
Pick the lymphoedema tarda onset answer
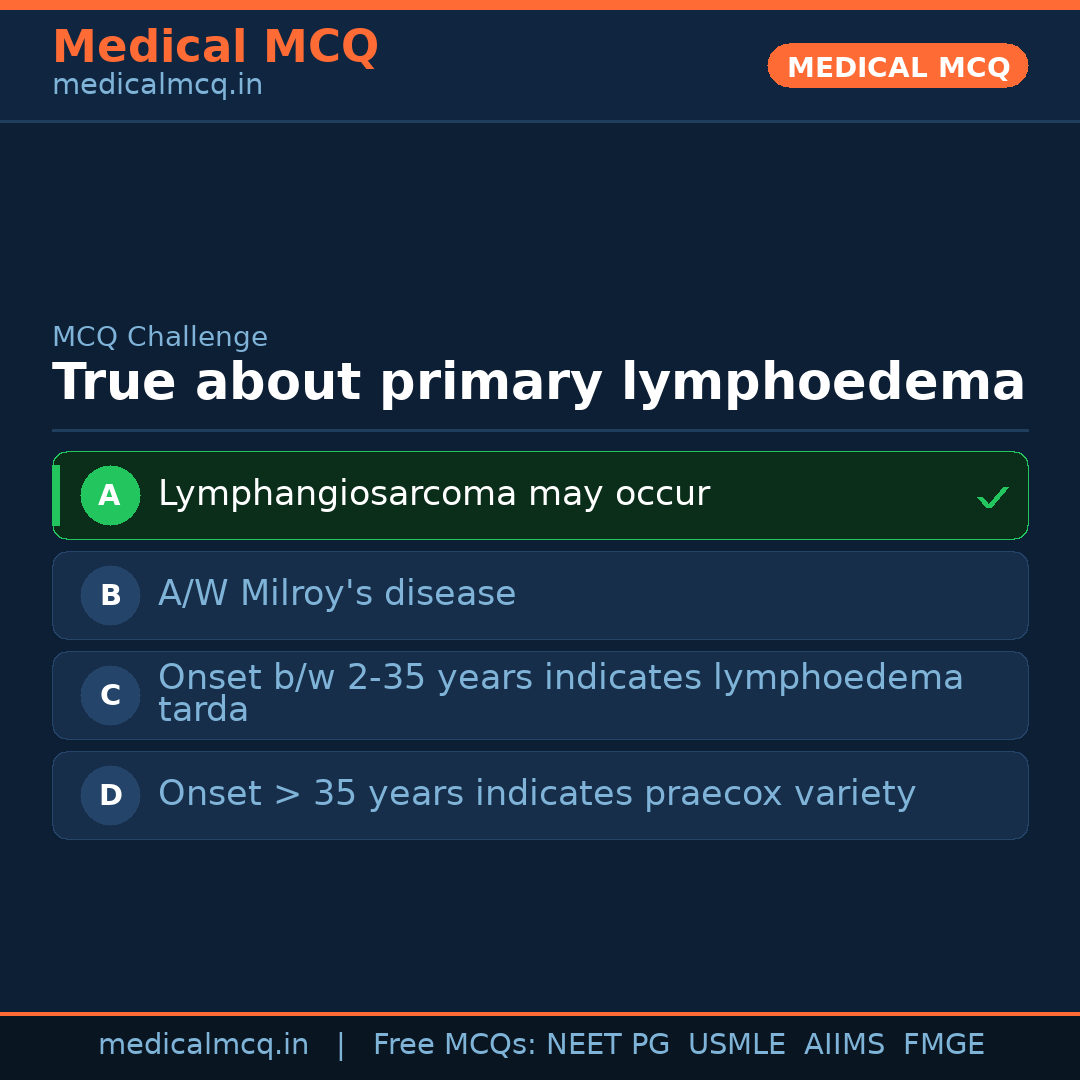[x=560, y=694]
